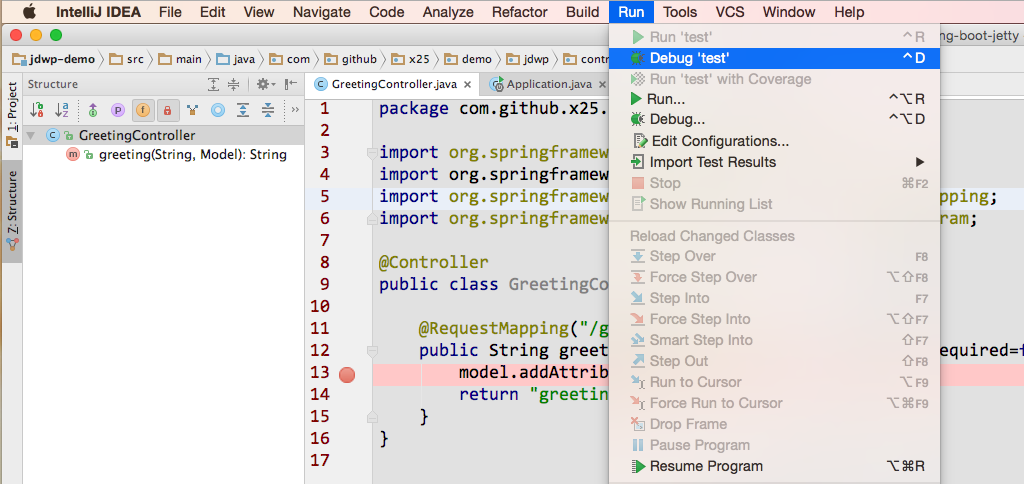Expand Import Test Results submenu arrow

point(920,162)
